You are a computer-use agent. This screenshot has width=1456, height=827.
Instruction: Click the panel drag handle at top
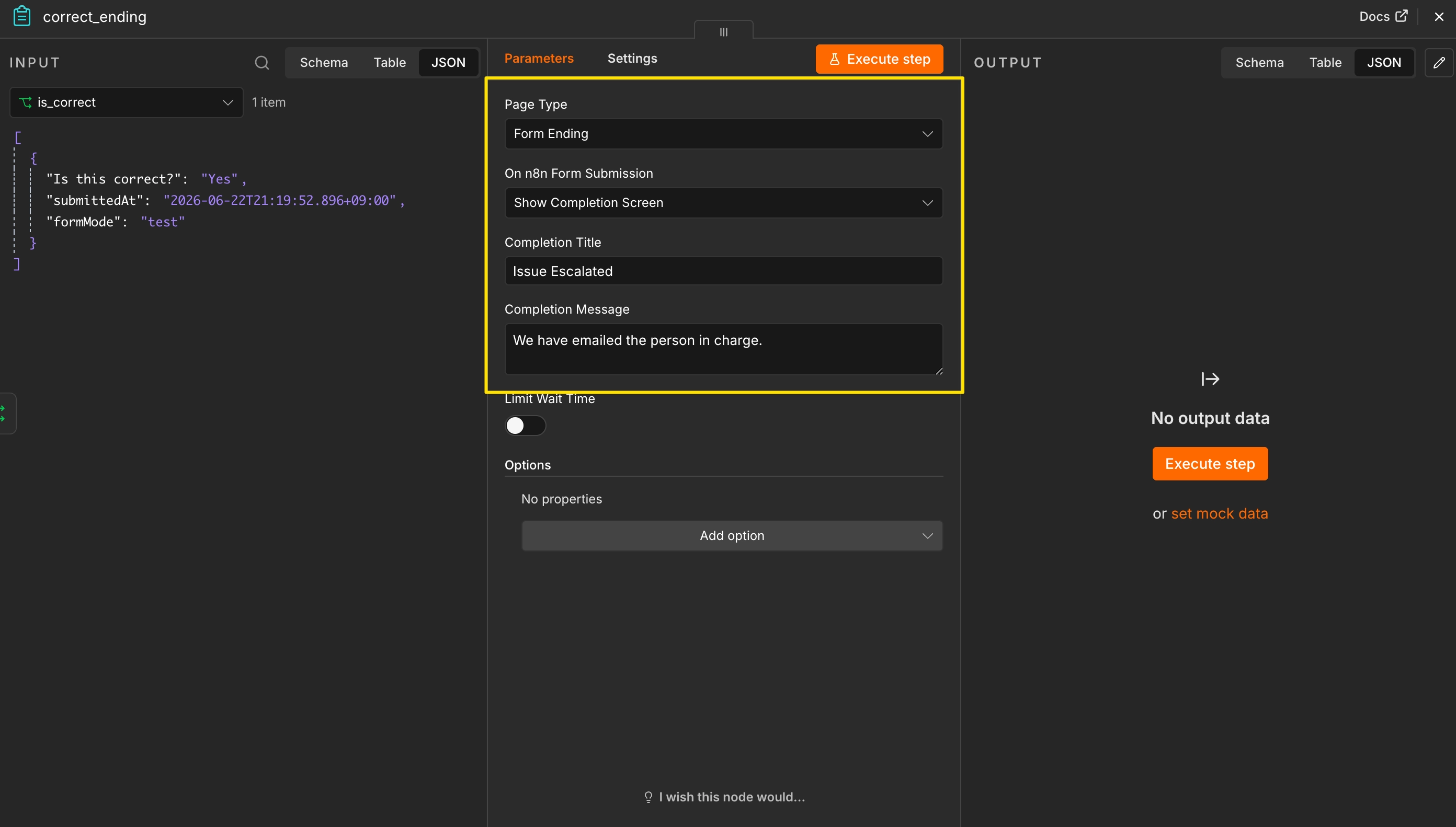723,32
